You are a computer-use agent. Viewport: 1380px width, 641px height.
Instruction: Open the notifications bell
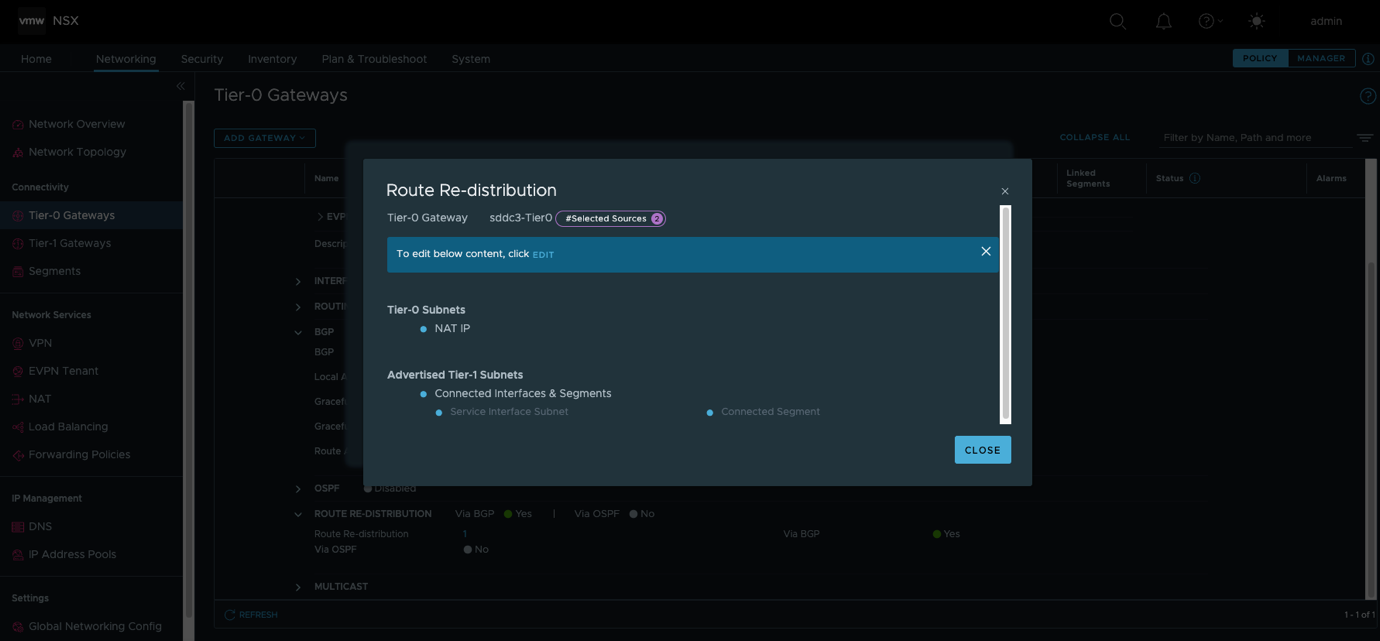click(1164, 21)
